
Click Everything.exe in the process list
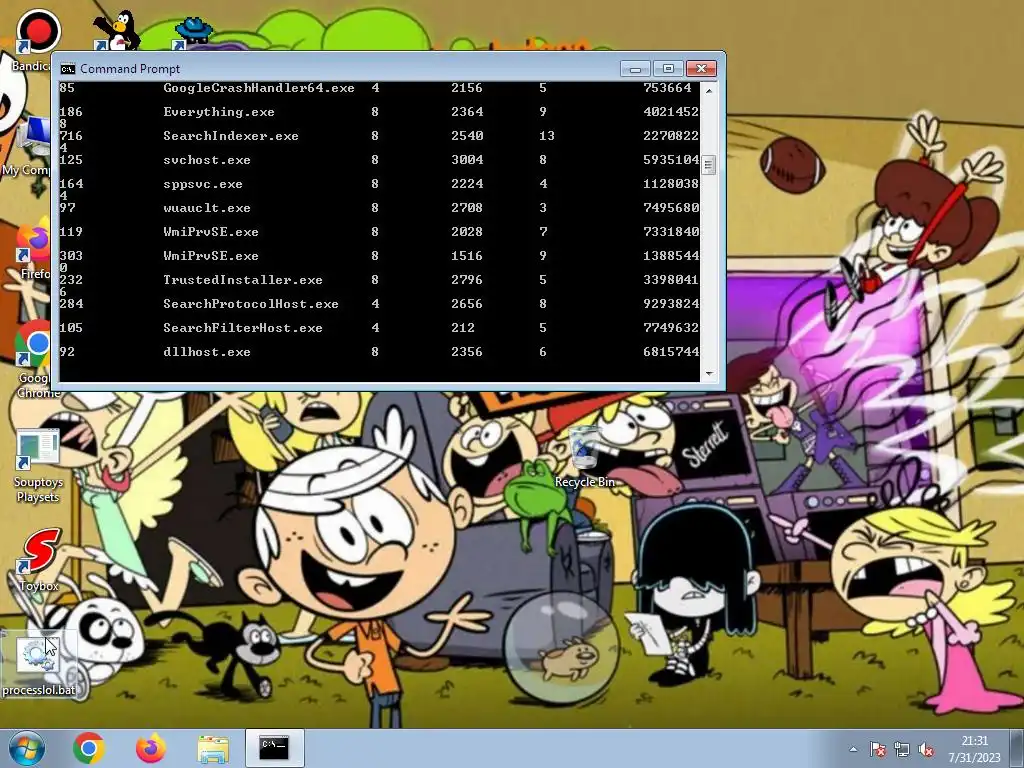(x=219, y=112)
